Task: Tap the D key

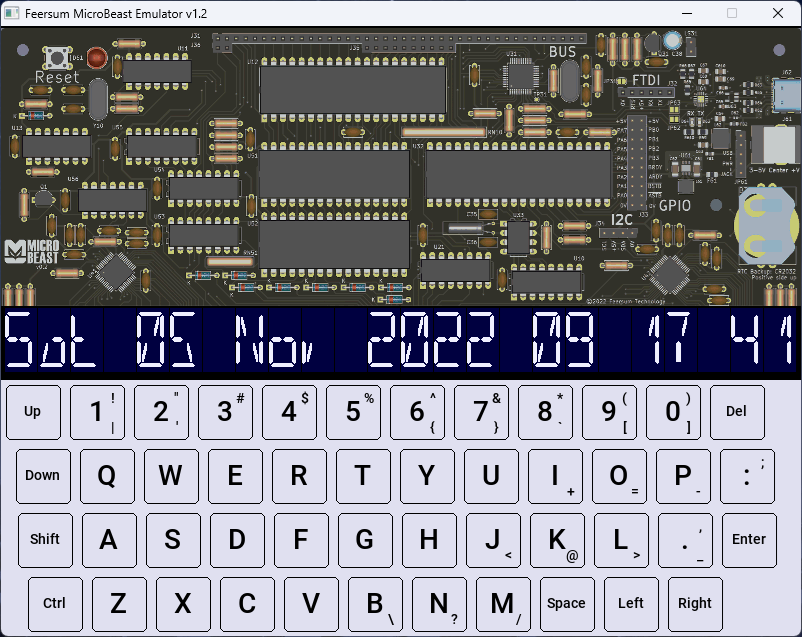Action: point(237,540)
